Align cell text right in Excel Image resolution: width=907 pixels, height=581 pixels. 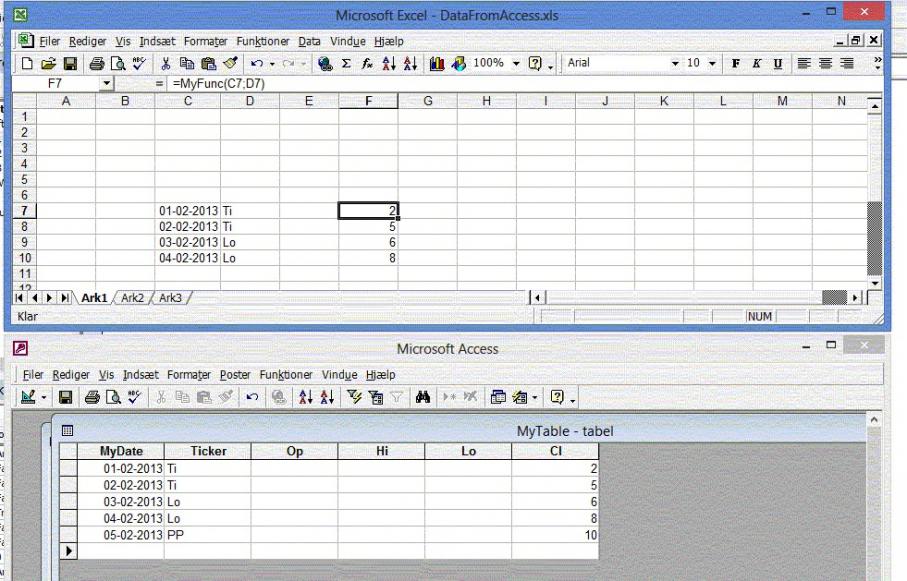[x=847, y=64]
